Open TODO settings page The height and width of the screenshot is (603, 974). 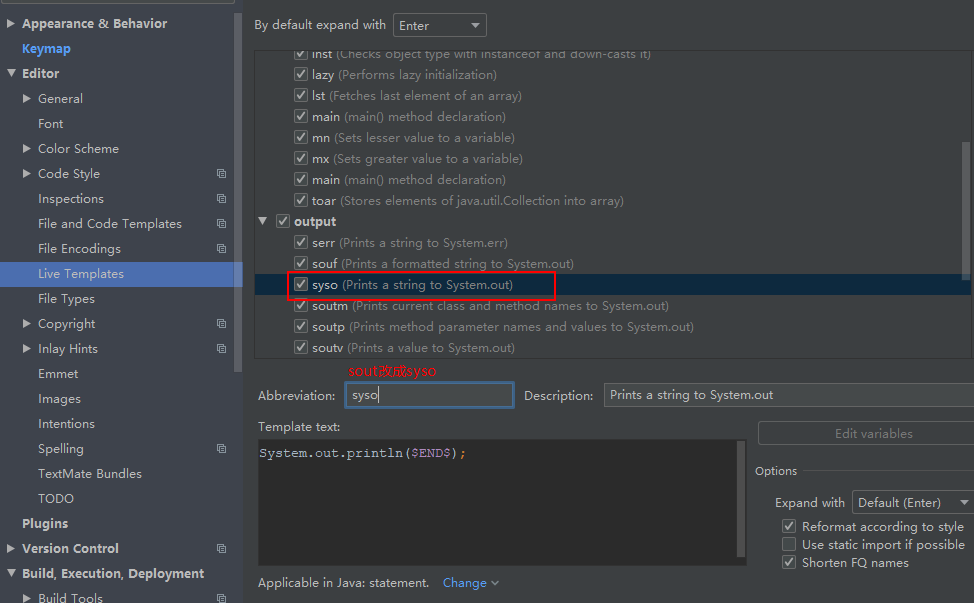point(56,499)
